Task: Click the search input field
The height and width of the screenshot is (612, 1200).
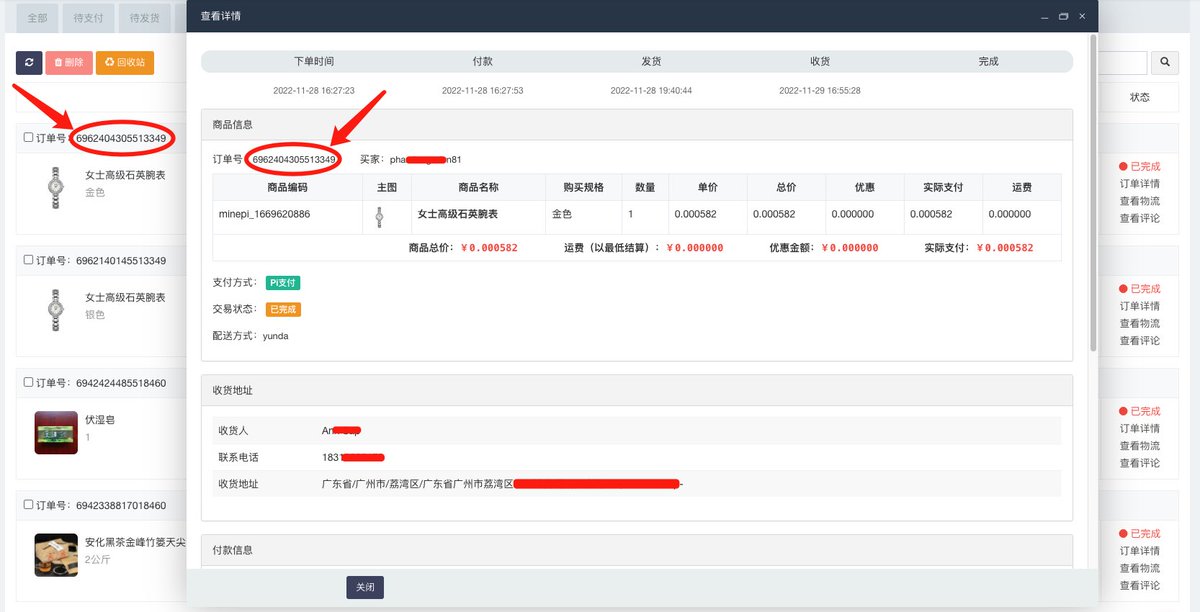Action: pyautogui.click(x=1122, y=62)
